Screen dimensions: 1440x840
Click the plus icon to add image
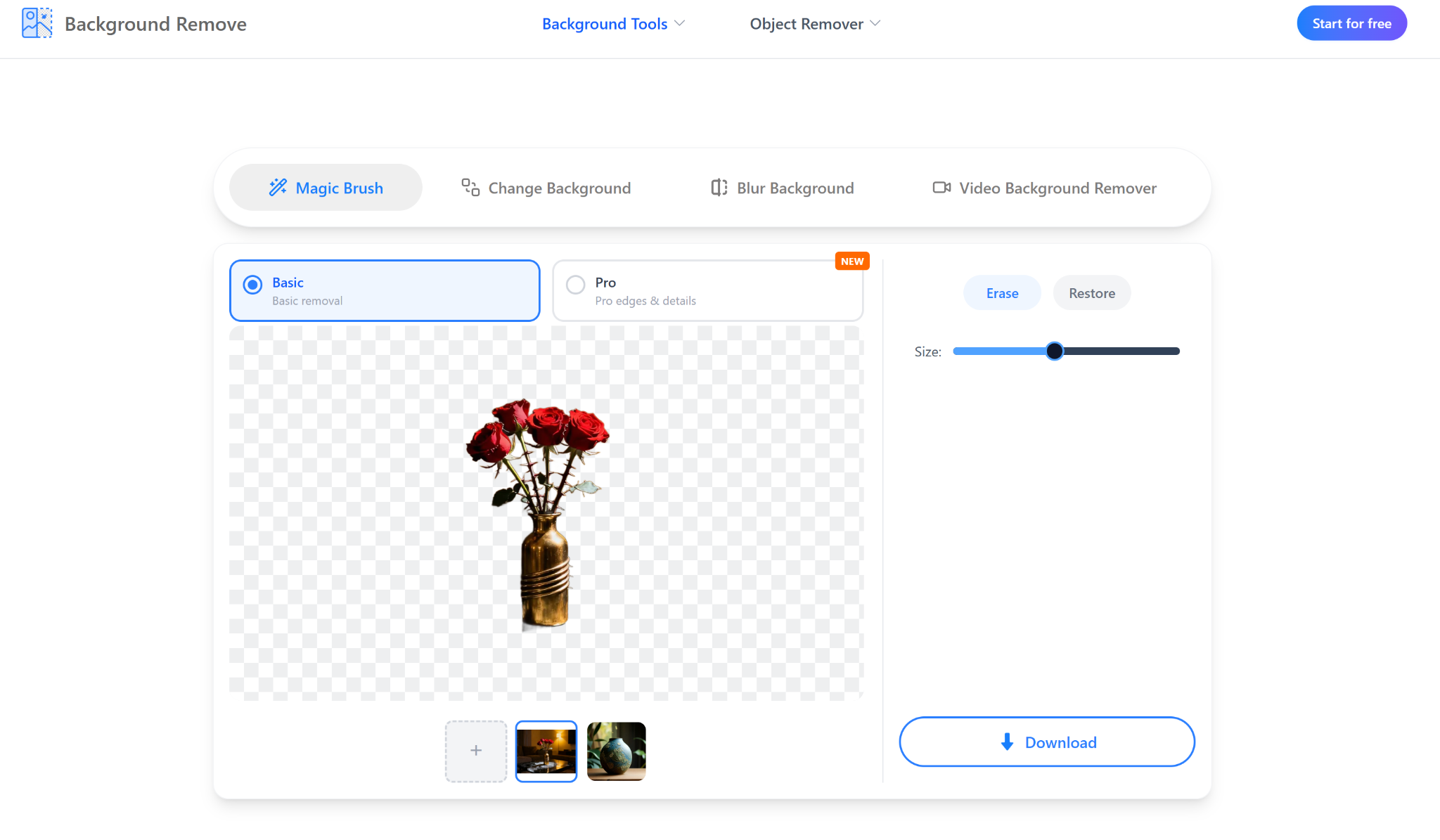click(476, 751)
